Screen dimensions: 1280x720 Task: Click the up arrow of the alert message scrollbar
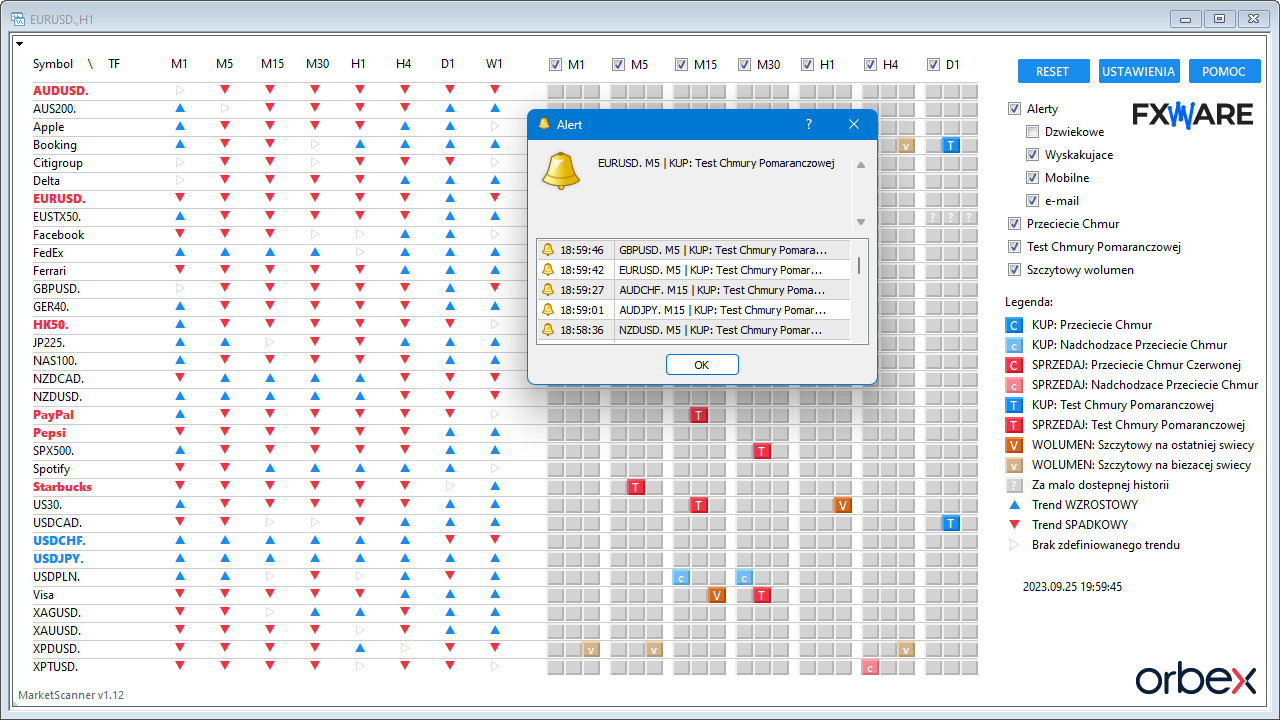(x=860, y=164)
